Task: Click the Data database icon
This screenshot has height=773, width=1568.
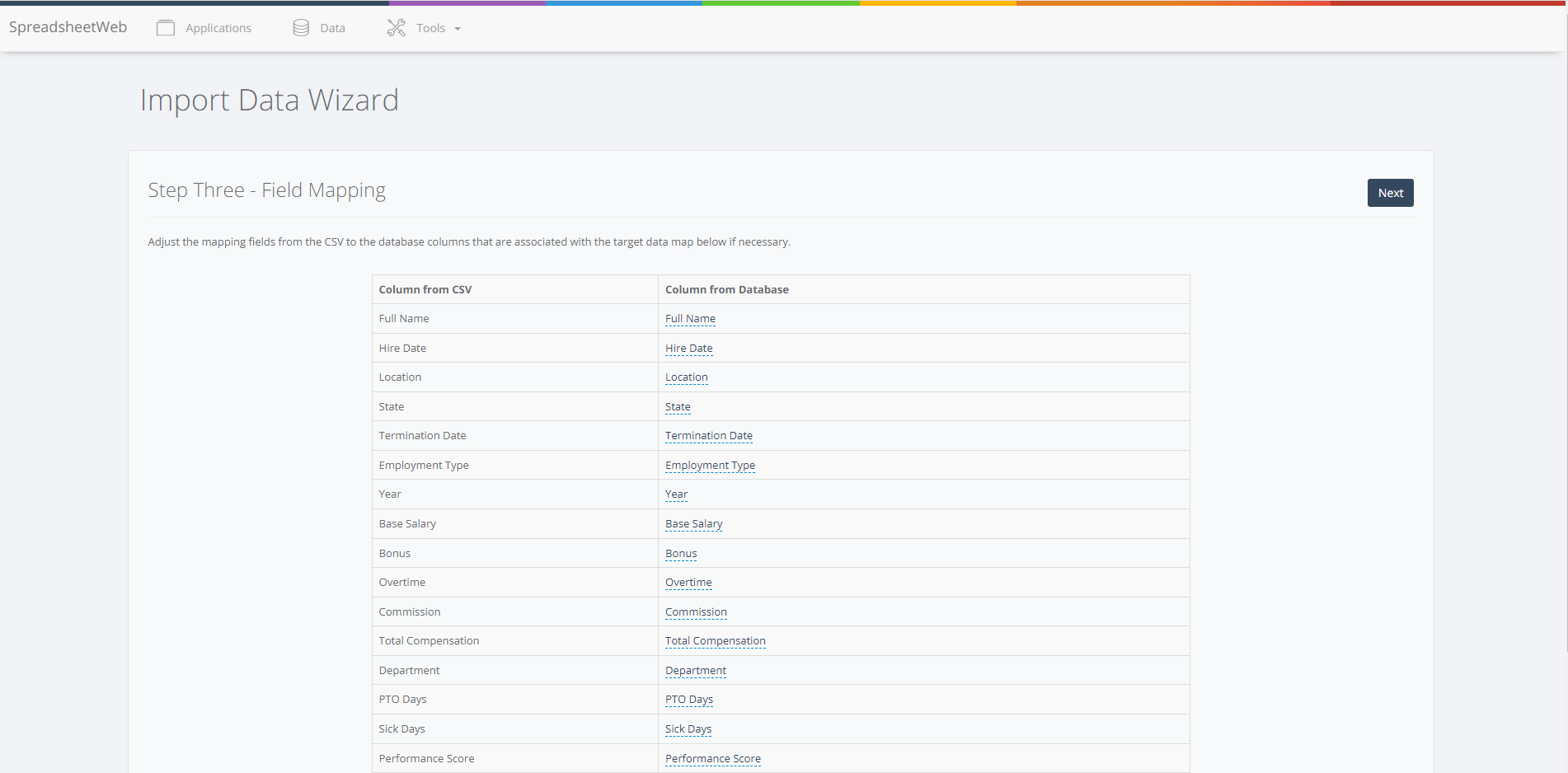Action: coord(301,28)
